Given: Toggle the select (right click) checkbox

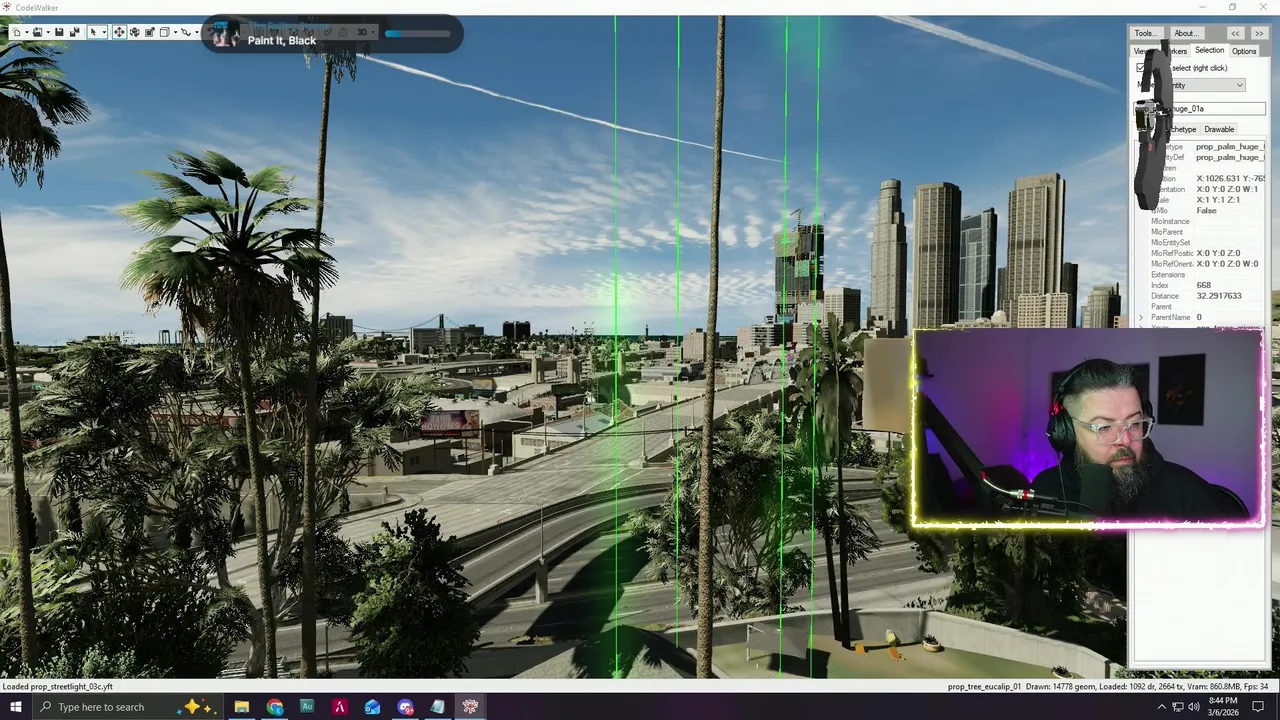Looking at the screenshot, I should 1140,68.
